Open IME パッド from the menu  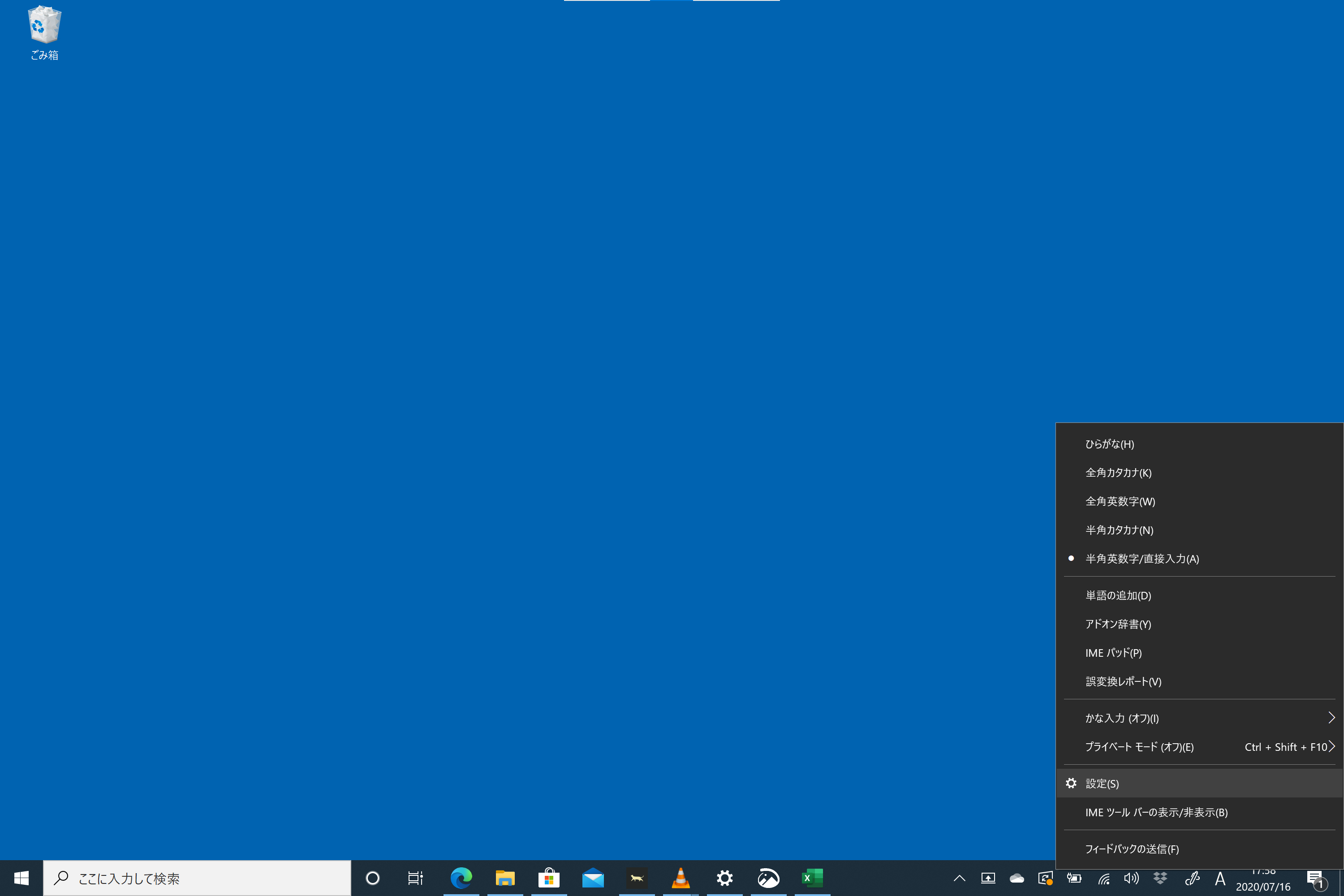point(1112,652)
